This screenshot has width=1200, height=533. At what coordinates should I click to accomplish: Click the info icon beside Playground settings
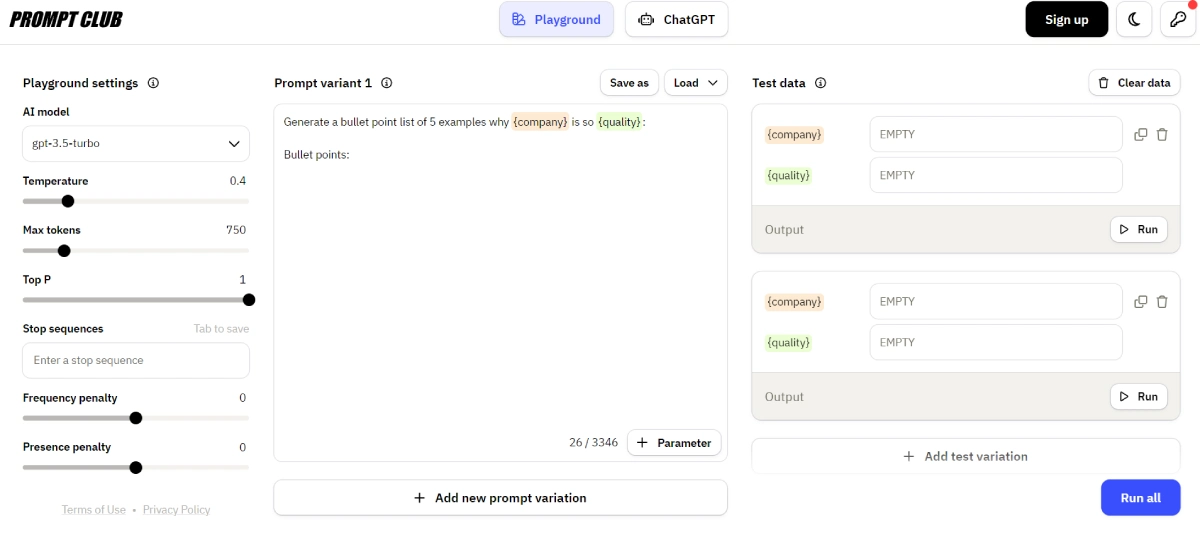153,83
